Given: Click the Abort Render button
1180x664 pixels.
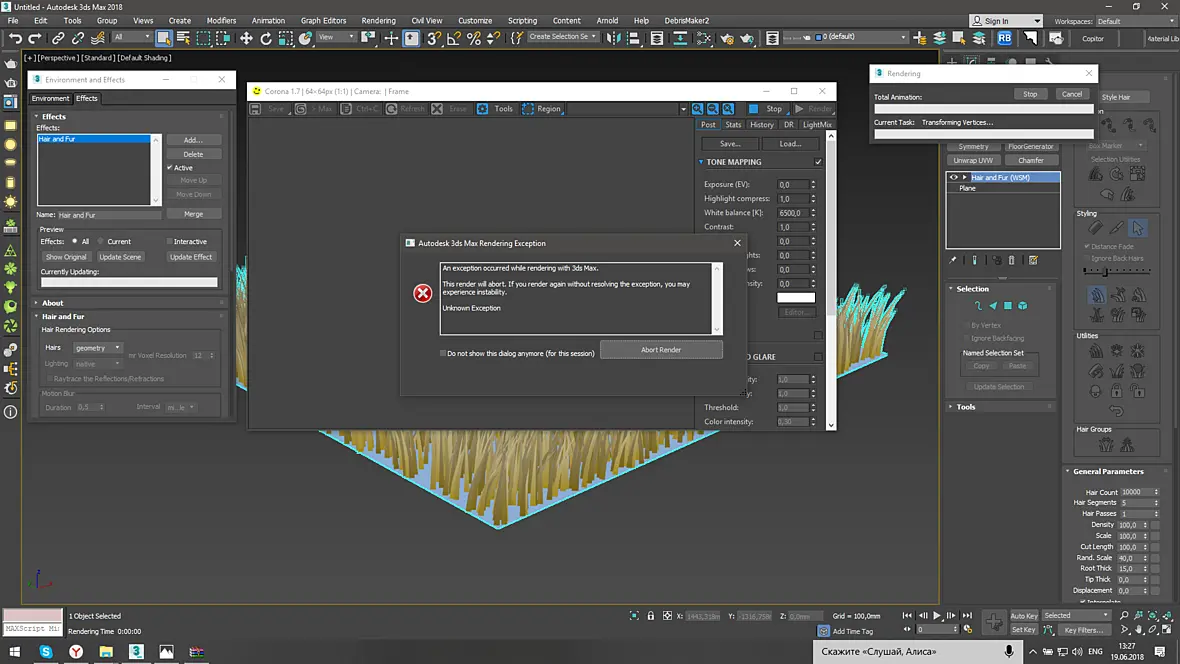Looking at the screenshot, I should click(661, 350).
